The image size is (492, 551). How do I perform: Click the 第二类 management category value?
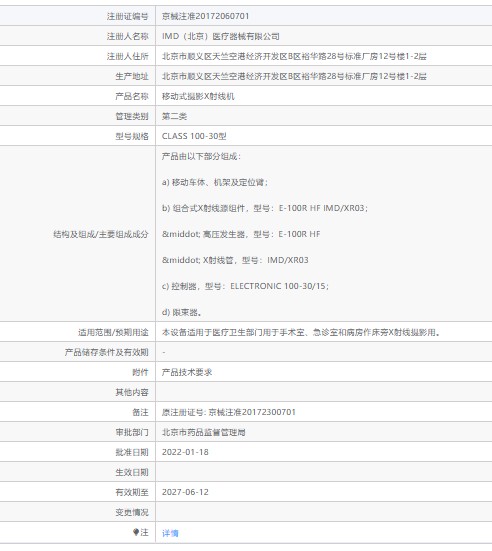point(174,116)
